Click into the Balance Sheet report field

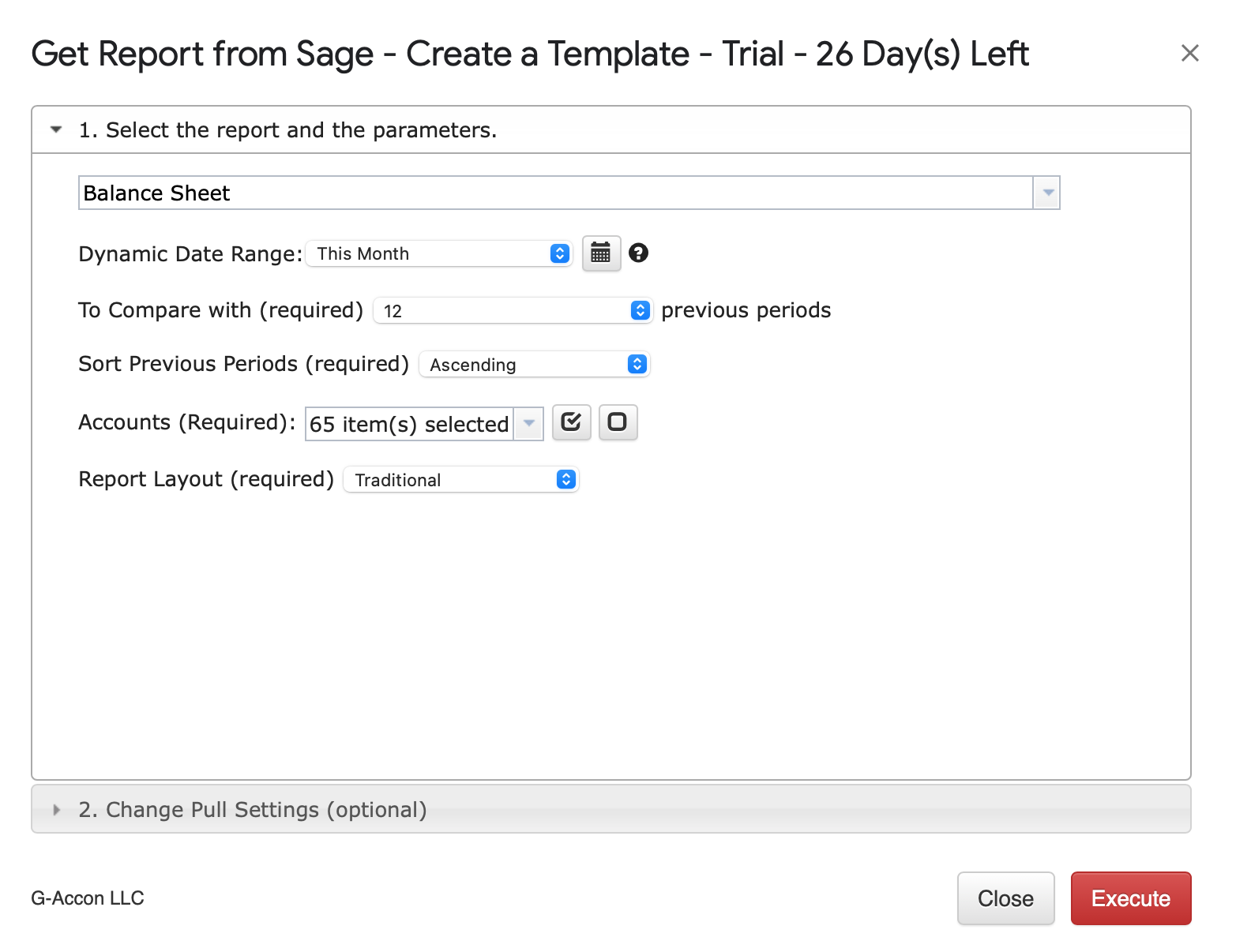[556, 193]
